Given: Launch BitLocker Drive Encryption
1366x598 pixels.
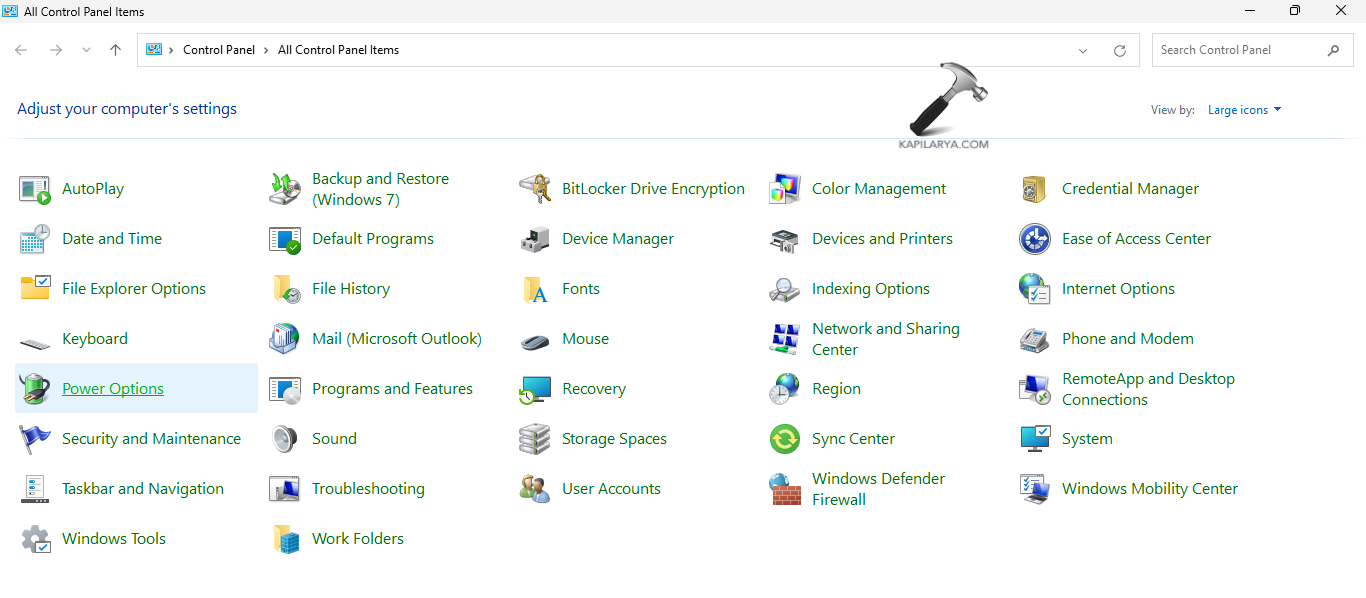Looking at the screenshot, I should [x=653, y=188].
